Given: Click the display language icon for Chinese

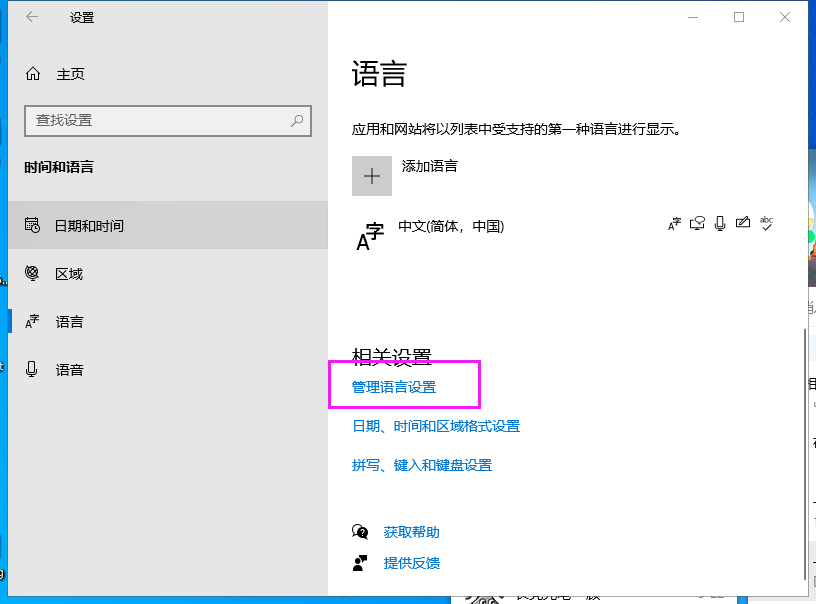Looking at the screenshot, I should pyautogui.click(x=675, y=223).
